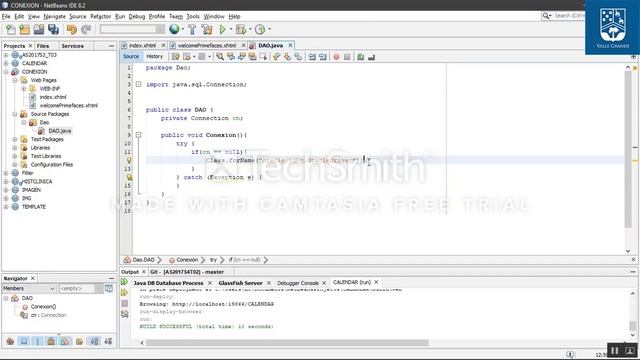Image resolution: width=640 pixels, height=360 pixels.
Task: Select DAO.java in the Projects tree
Action: click(x=60, y=131)
